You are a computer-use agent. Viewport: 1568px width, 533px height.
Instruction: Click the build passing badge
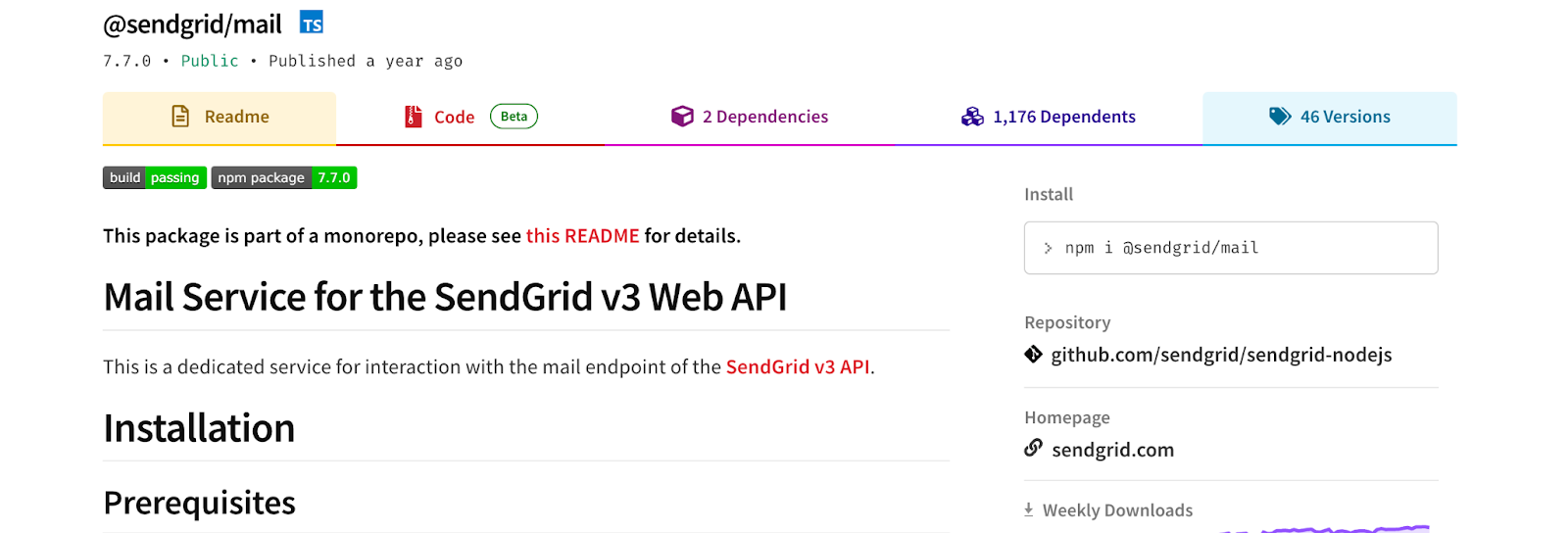tap(155, 177)
